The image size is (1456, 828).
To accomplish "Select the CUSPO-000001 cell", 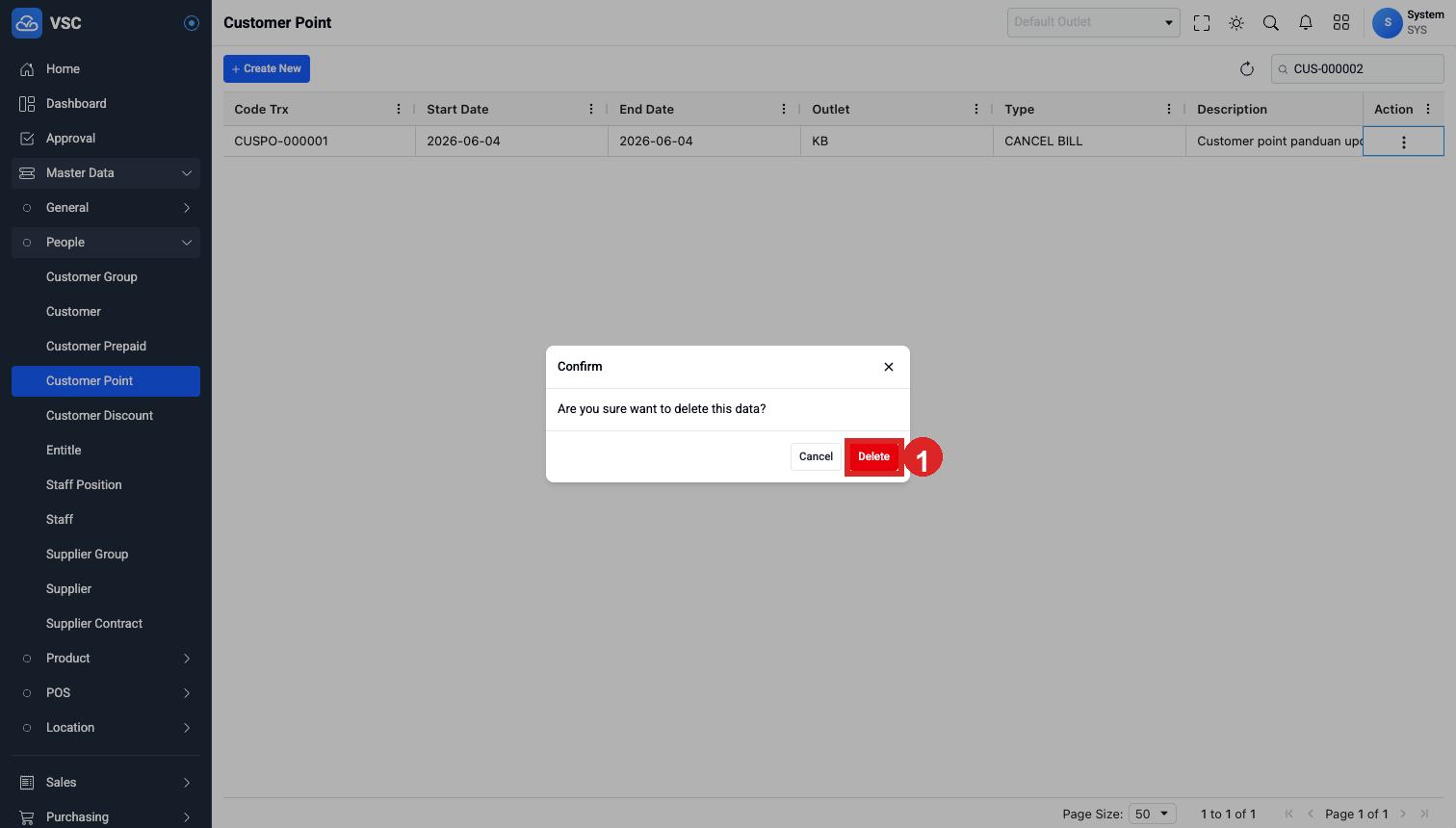I will pos(320,141).
